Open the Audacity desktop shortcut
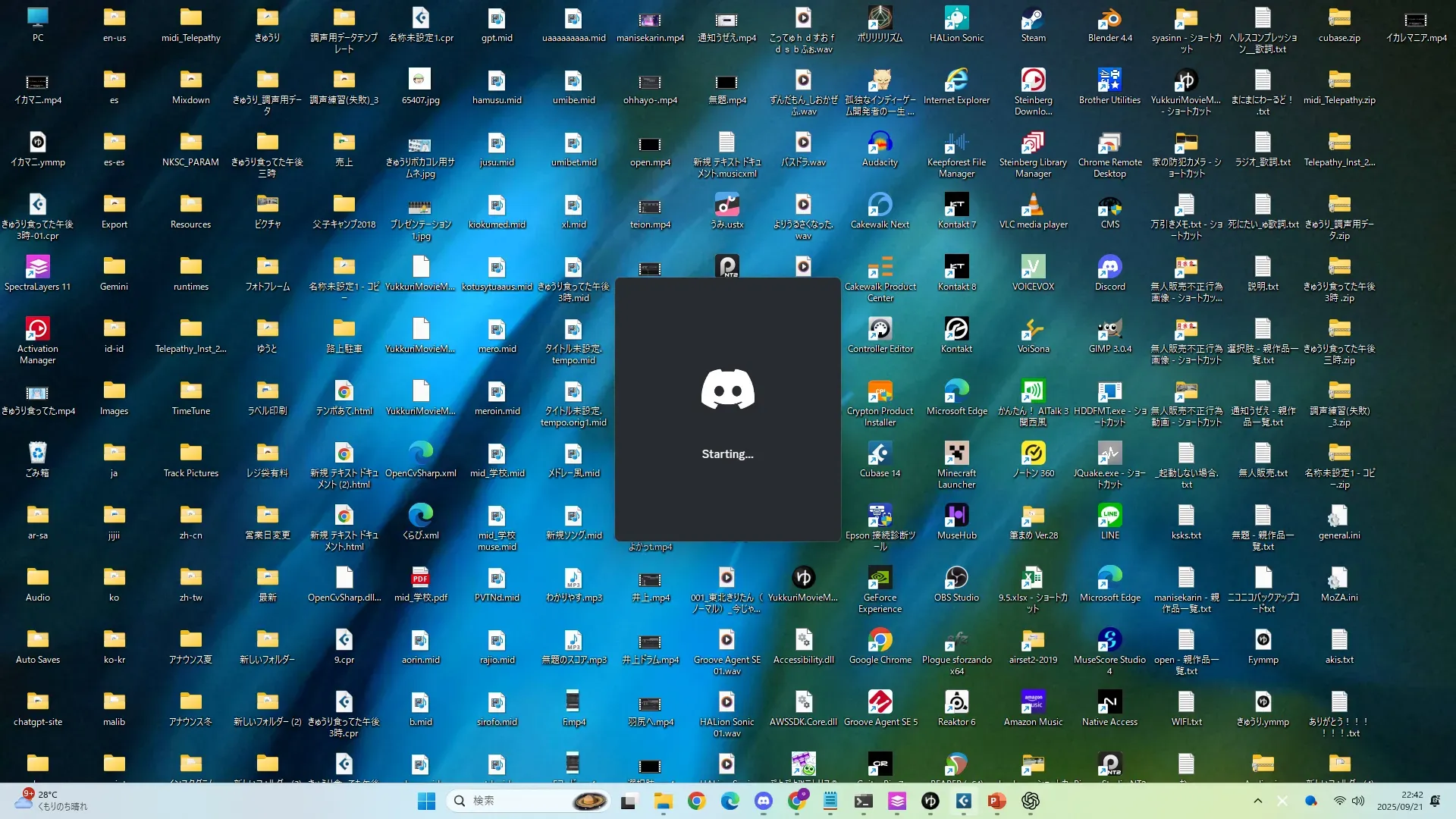 pyautogui.click(x=880, y=144)
